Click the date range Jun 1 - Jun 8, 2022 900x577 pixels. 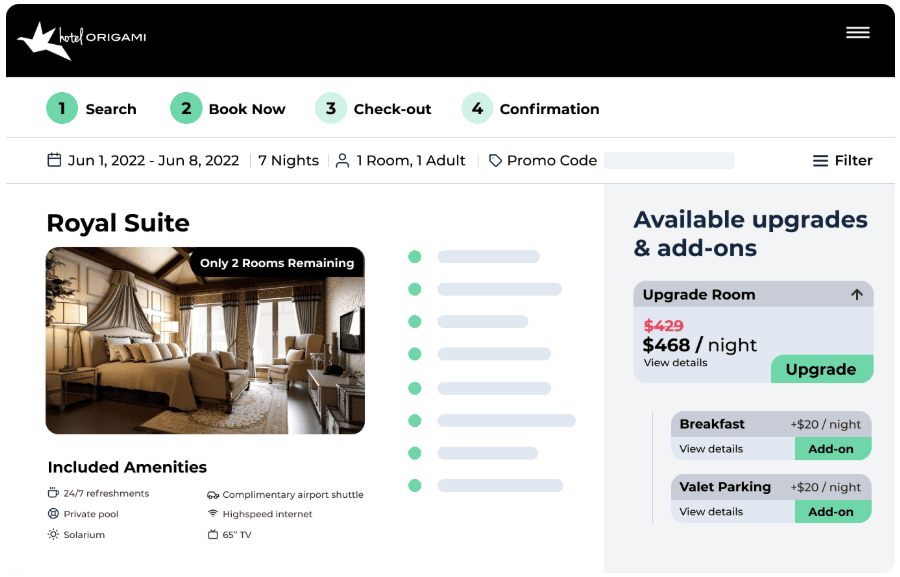tap(153, 160)
